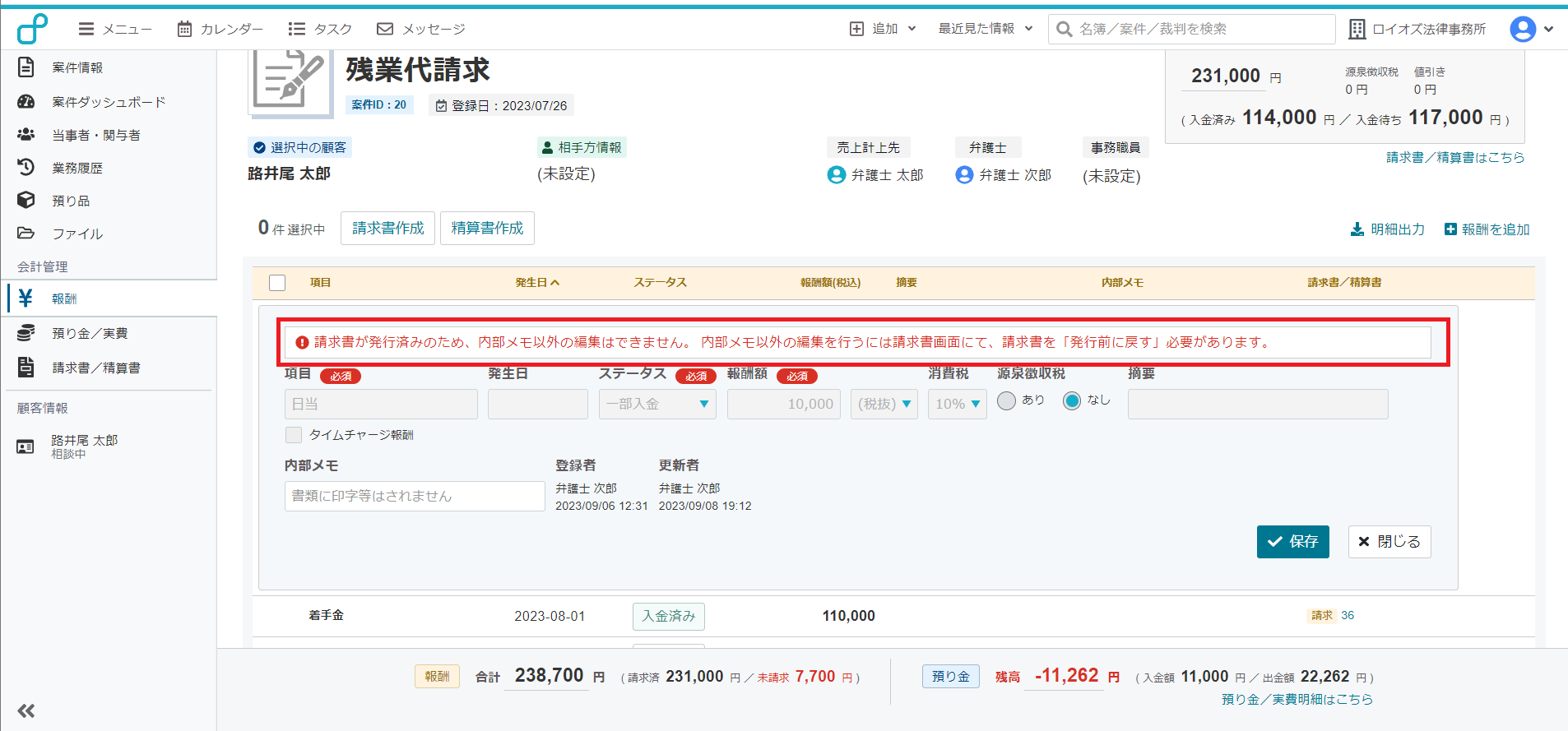Open the ステータス 一部入金 dropdown
This screenshot has width=1568, height=731.
pos(656,405)
